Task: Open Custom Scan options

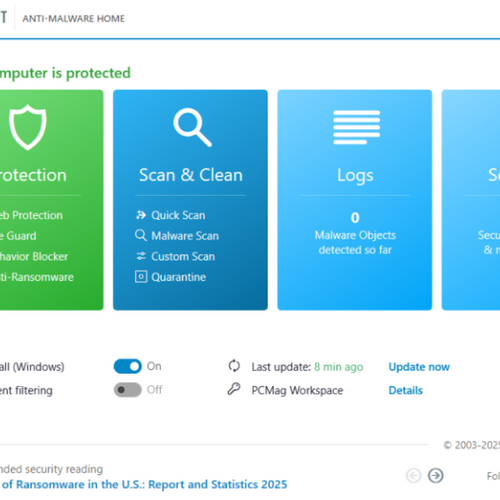Action: pyautogui.click(x=183, y=256)
